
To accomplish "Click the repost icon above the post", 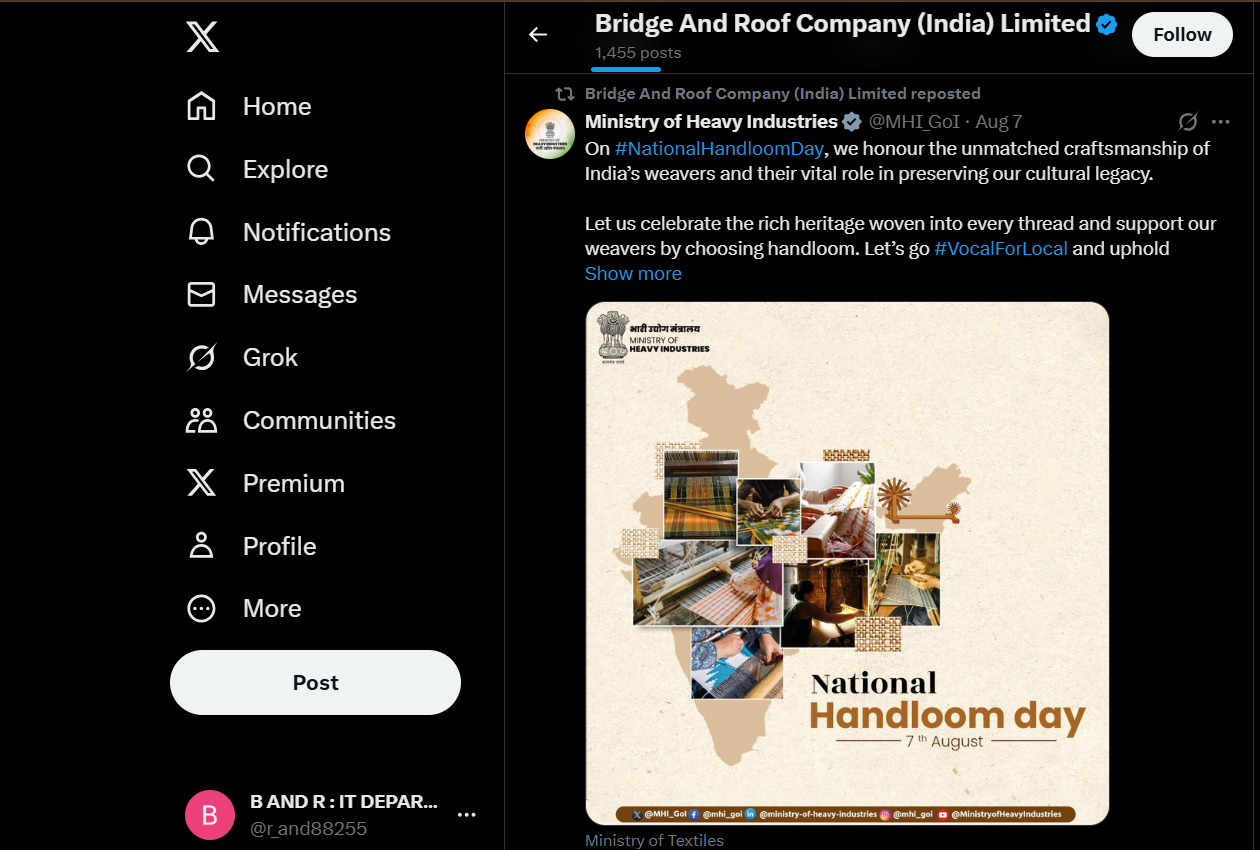I will [565, 94].
